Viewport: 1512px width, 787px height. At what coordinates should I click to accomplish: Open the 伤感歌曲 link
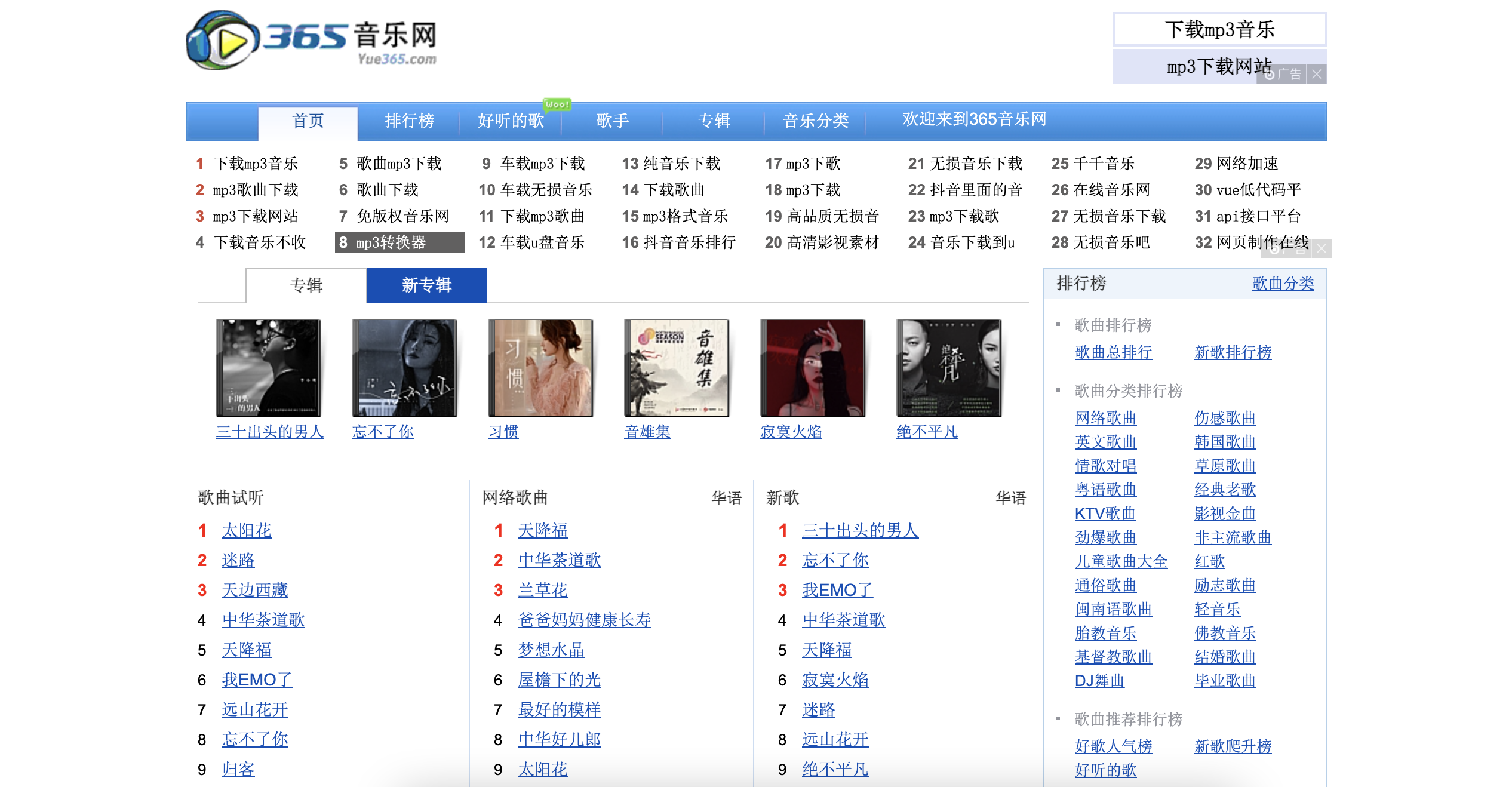click(x=1225, y=418)
